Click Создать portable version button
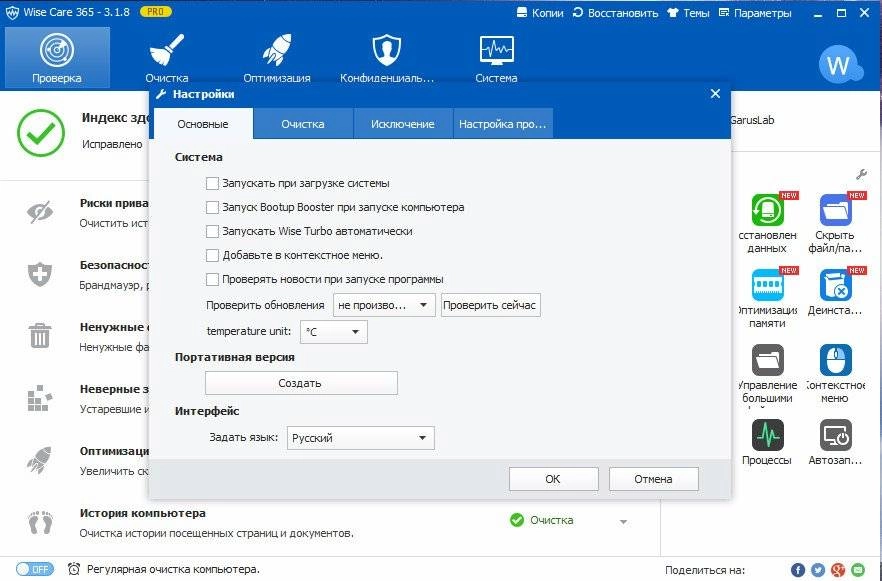The image size is (882, 581). click(301, 383)
